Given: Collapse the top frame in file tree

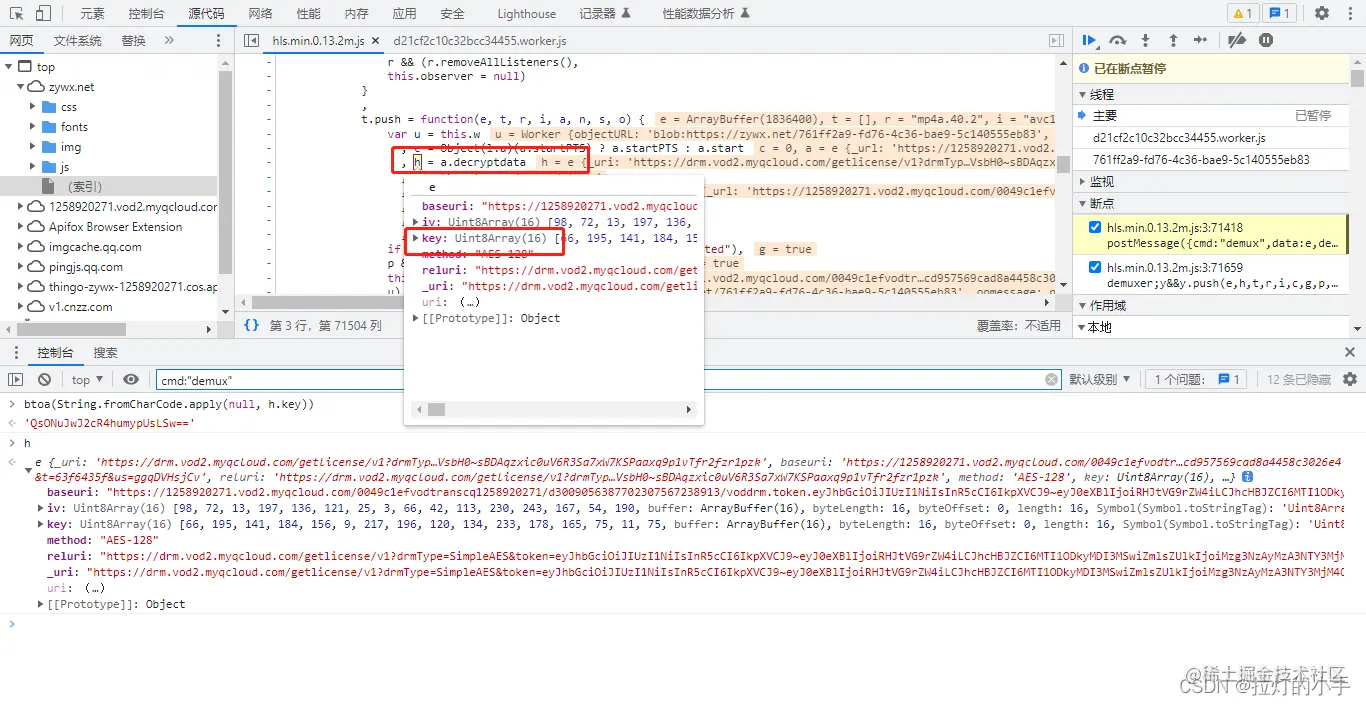Looking at the screenshot, I should [9, 67].
